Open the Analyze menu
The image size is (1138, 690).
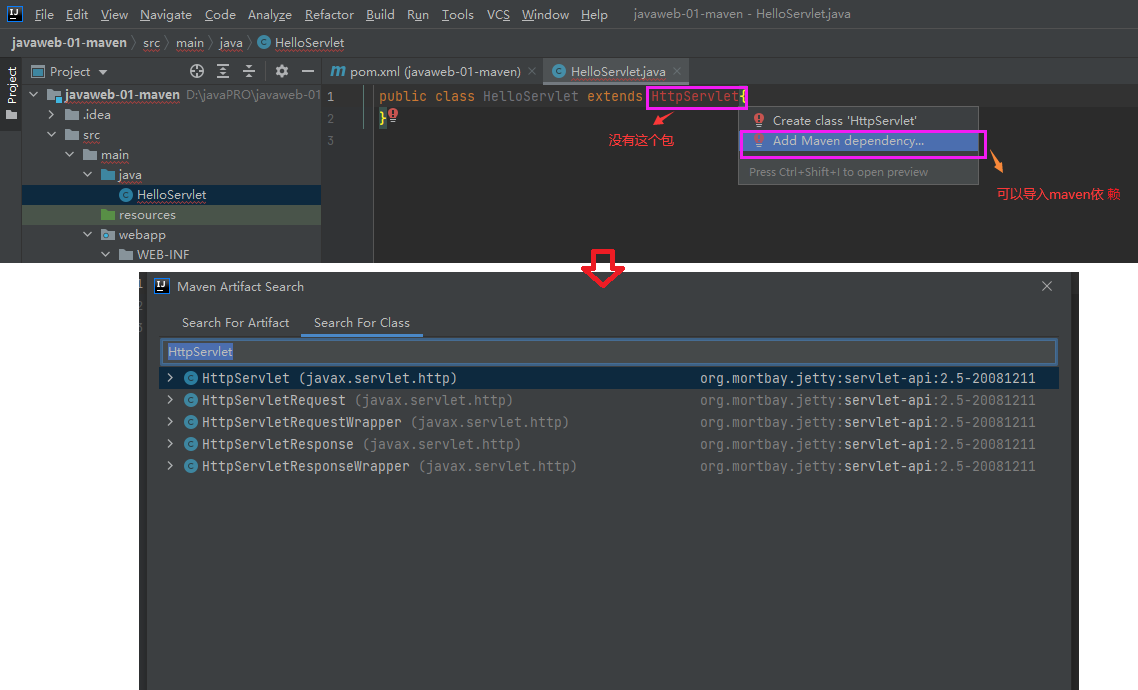pyautogui.click(x=269, y=15)
